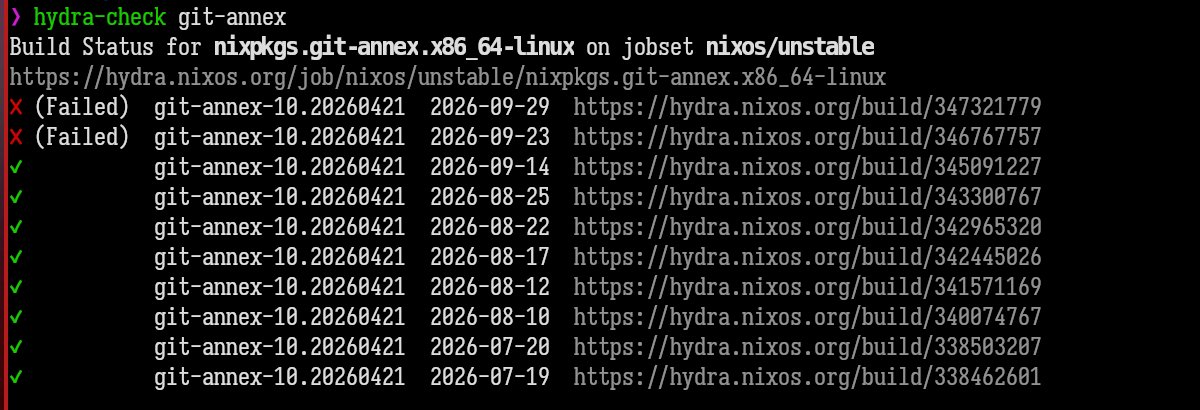Screen dimensions: 1200x410
Task: Open build link 347321779
Action: pyautogui.click(x=808, y=107)
